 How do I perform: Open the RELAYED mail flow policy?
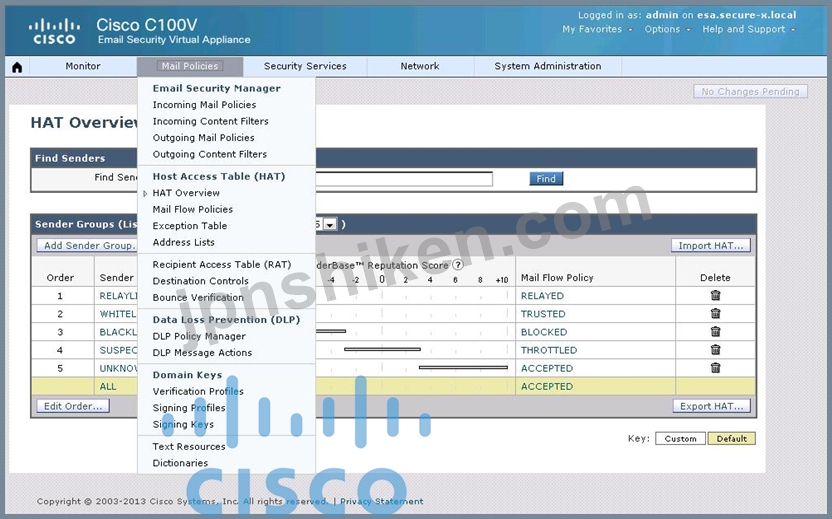click(542, 296)
